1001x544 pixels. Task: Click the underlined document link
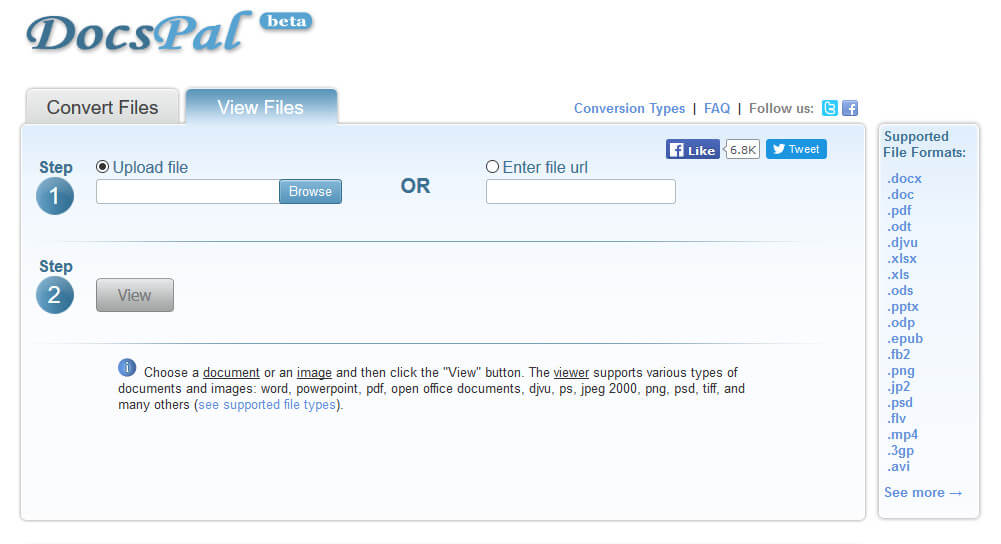tap(231, 372)
